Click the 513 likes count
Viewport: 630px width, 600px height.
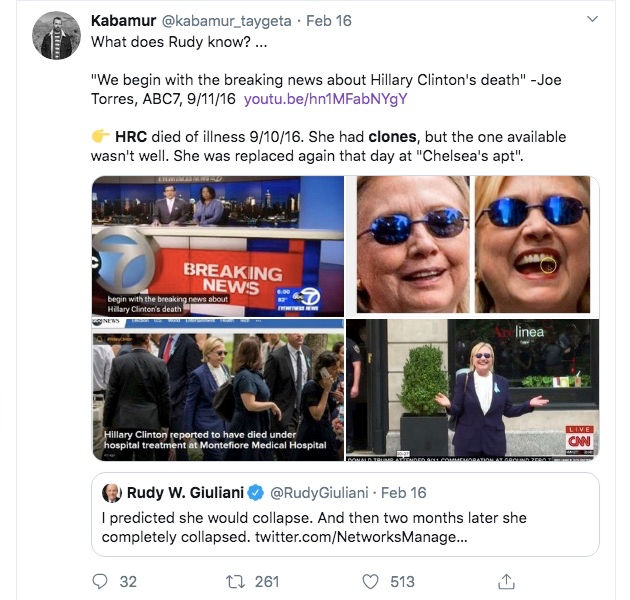click(x=402, y=582)
